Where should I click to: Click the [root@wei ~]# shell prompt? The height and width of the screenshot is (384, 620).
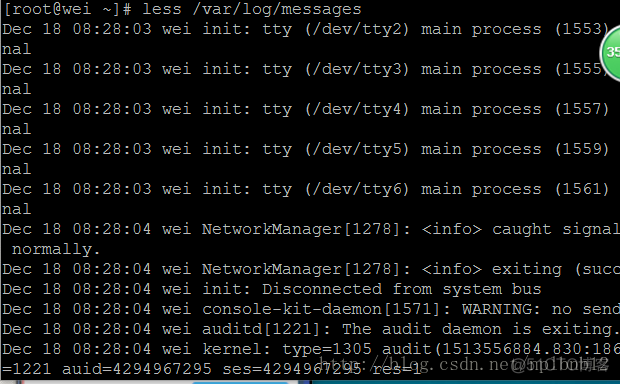click(x=67, y=9)
